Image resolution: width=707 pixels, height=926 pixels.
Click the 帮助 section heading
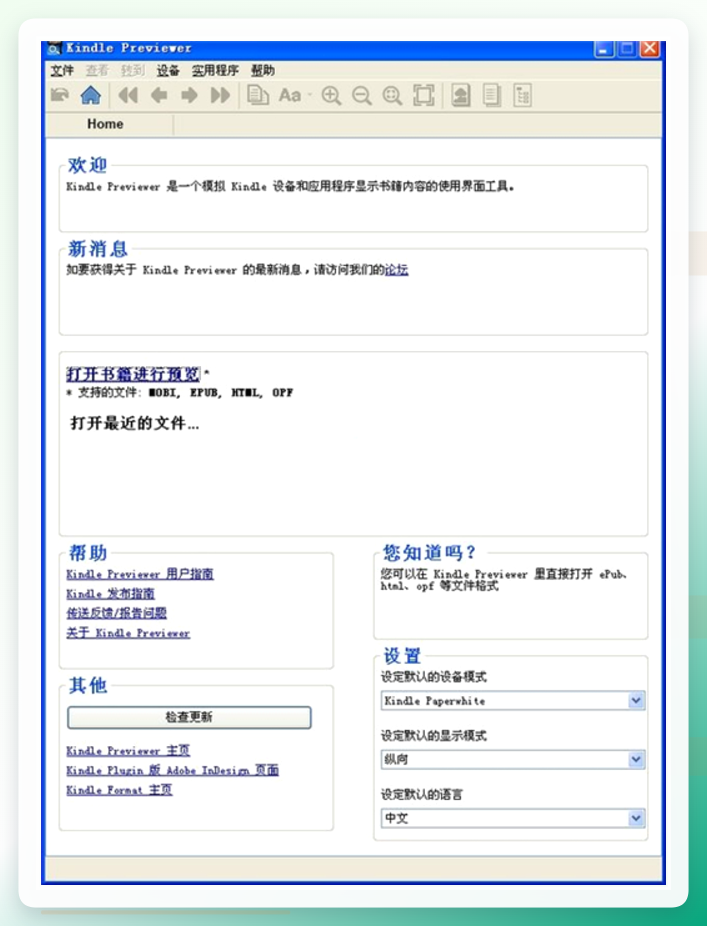tap(88, 553)
